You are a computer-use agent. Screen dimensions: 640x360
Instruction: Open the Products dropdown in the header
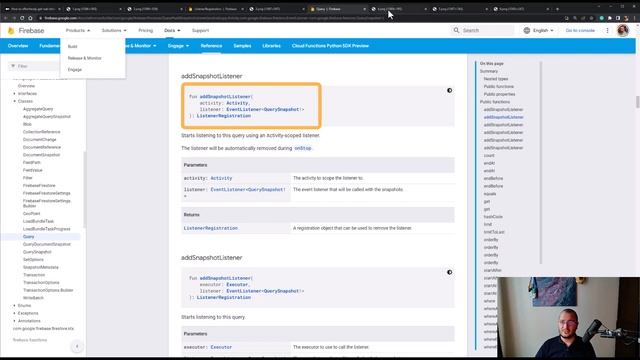pyautogui.click(x=78, y=31)
